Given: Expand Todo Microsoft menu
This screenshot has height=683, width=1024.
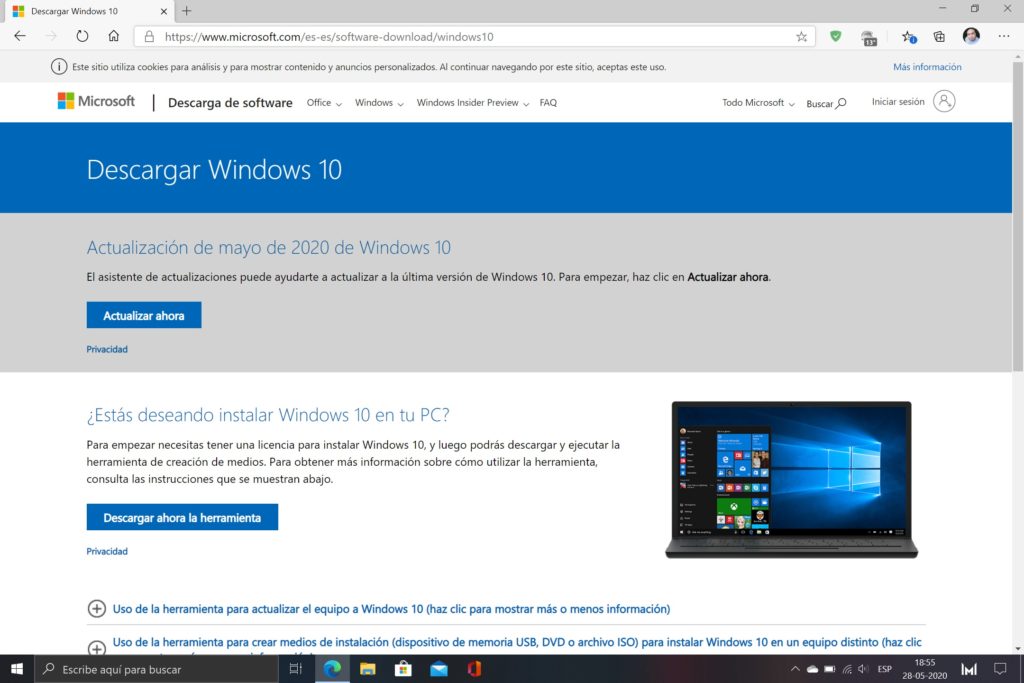Looking at the screenshot, I should point(758,103).
